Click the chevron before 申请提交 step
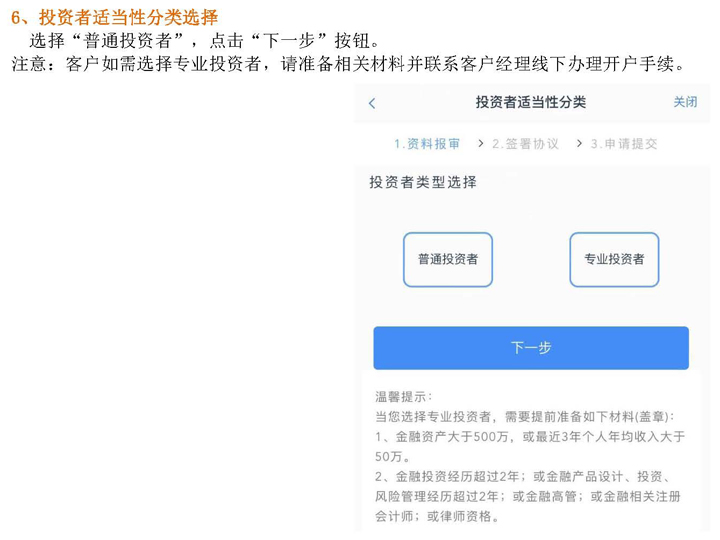Viewport: 720px width, 540px height. (578, 144)
